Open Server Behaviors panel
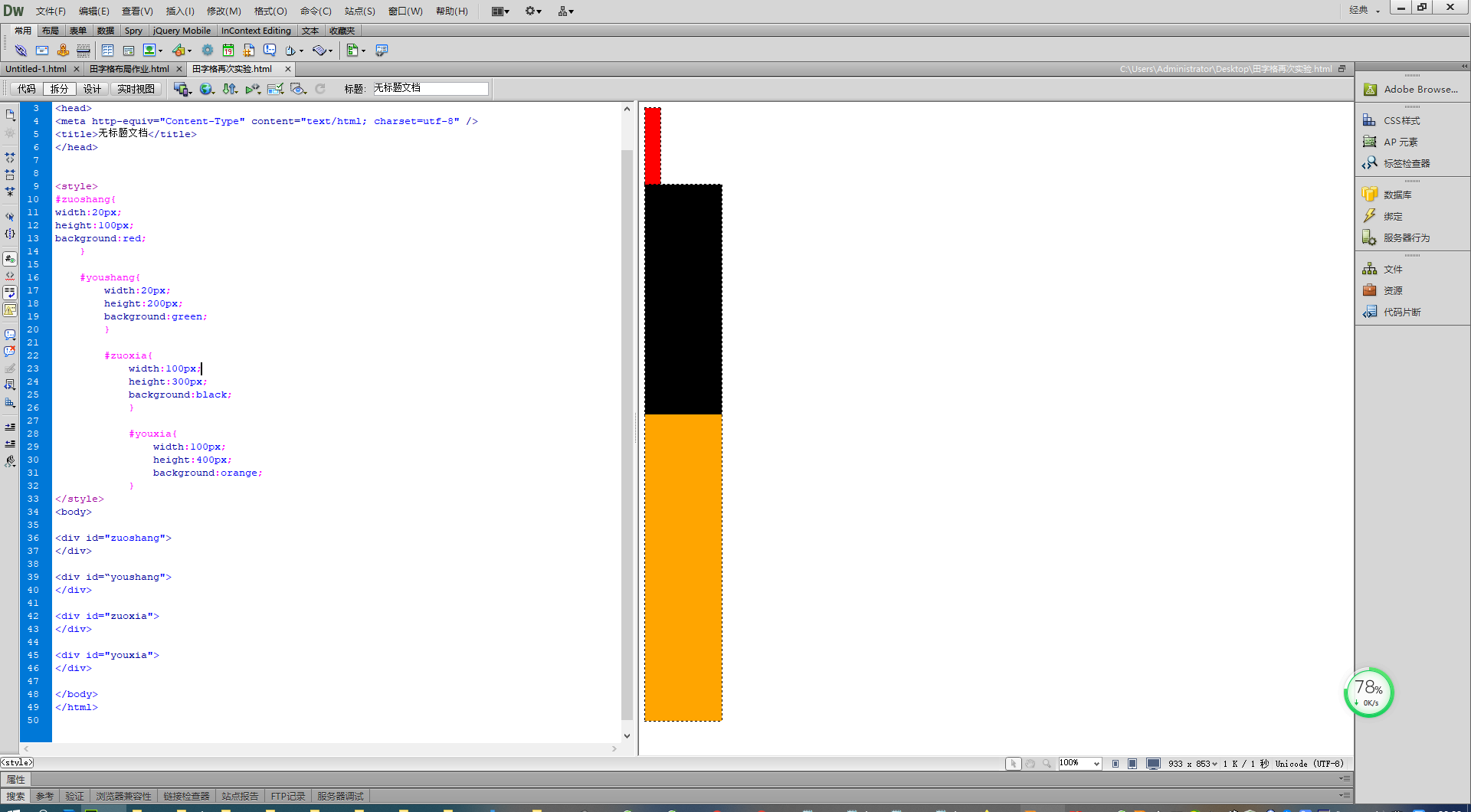Screen dimensions: 1471x812 1406,237
